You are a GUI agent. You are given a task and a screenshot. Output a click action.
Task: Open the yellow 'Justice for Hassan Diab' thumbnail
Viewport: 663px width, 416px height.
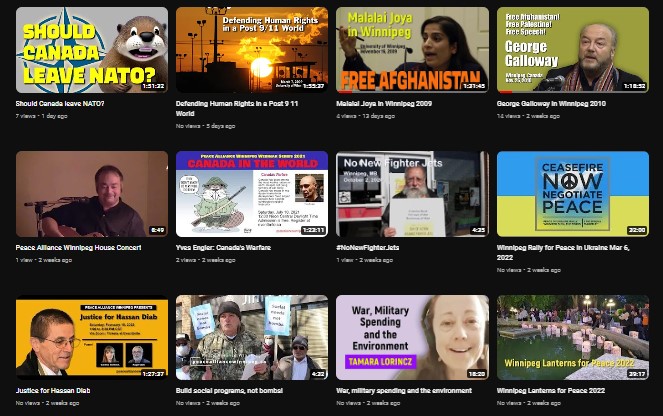[92, 337]
